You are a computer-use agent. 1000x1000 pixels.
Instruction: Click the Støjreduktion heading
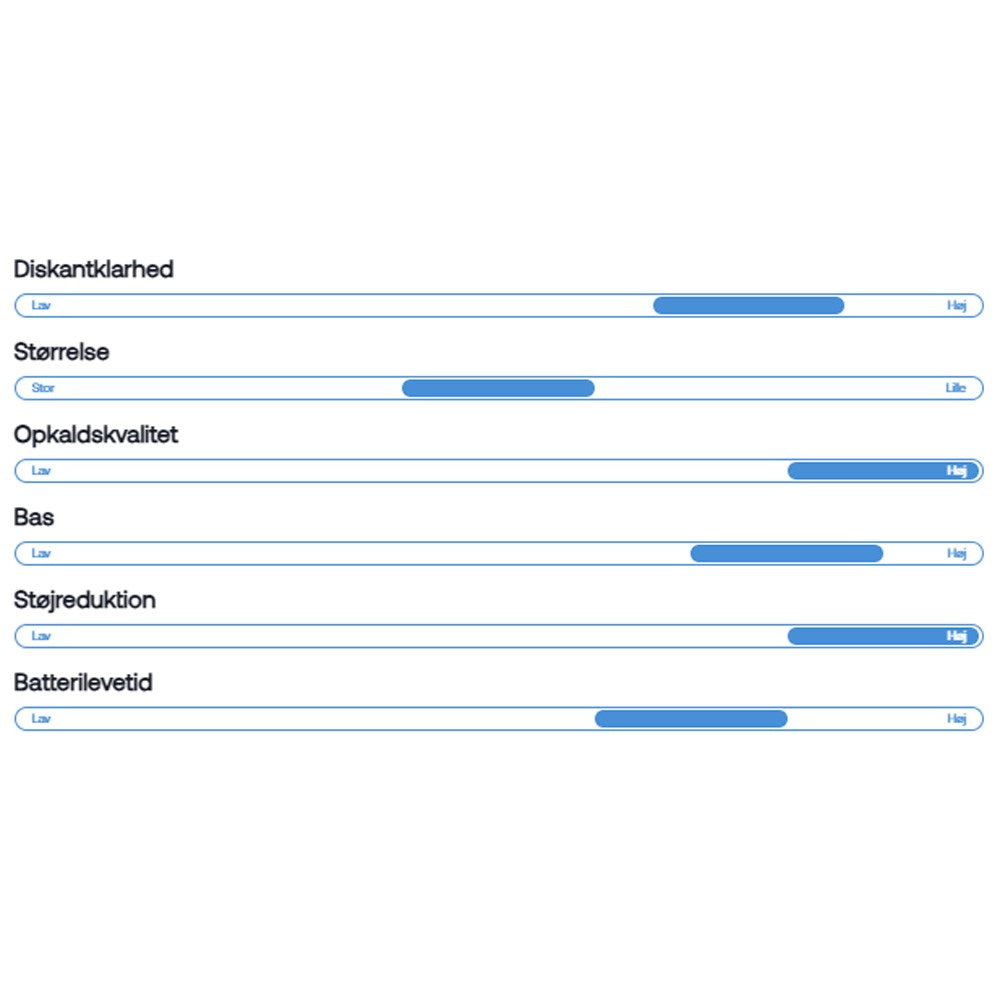coord(85,601)
